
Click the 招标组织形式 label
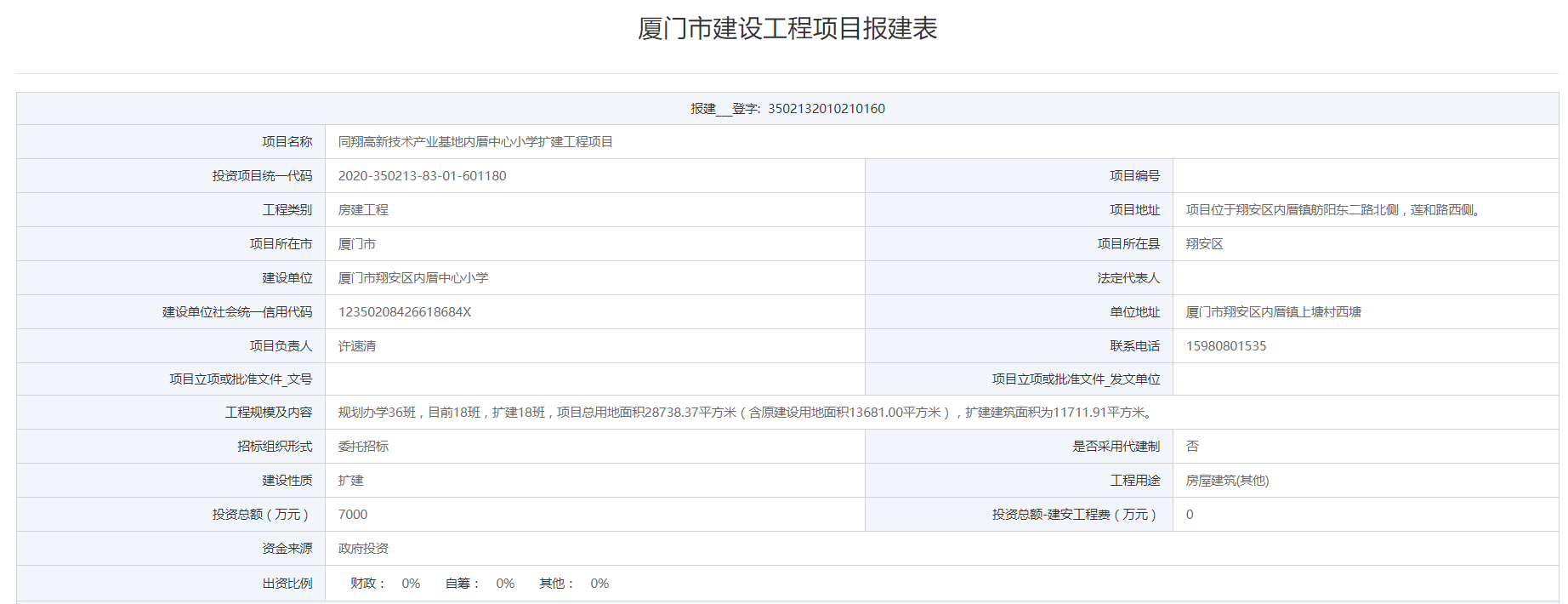click(x=275, y=447)
